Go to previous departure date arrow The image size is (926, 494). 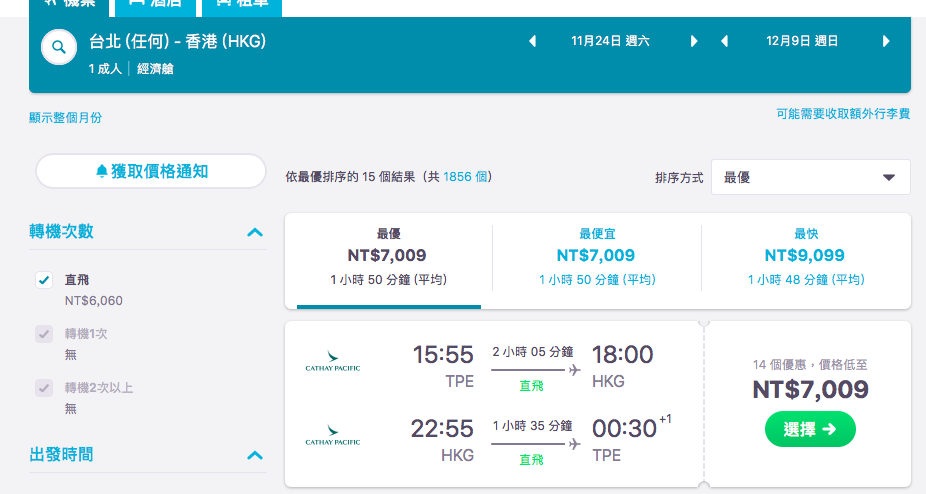click(x=532, y=41)
